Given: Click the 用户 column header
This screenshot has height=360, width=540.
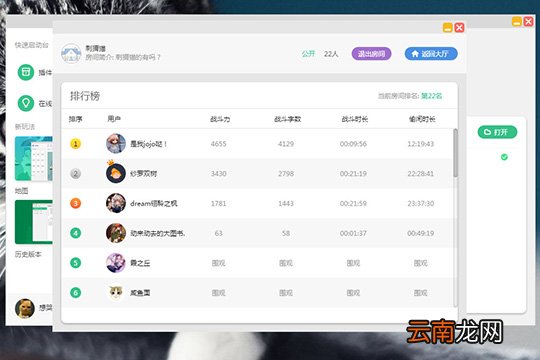Looking at the screenshot, I should click(x=114, y=119).
